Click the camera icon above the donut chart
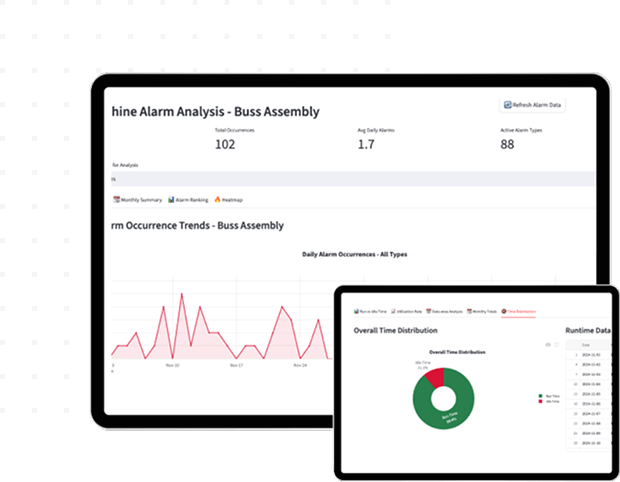This screenshot has width=620, height=482. [x=546, y=345]
